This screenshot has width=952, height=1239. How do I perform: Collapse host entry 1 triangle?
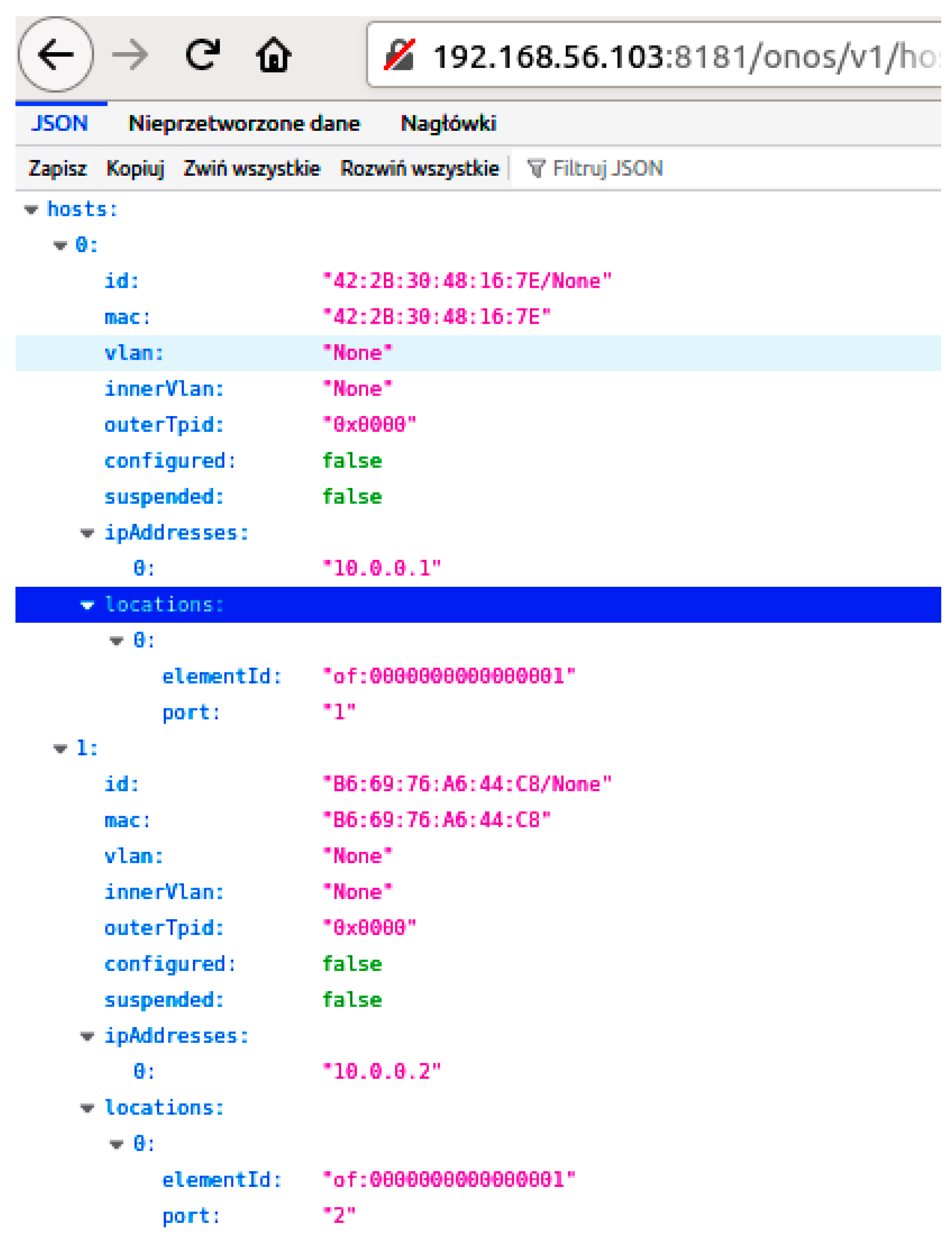60,749
